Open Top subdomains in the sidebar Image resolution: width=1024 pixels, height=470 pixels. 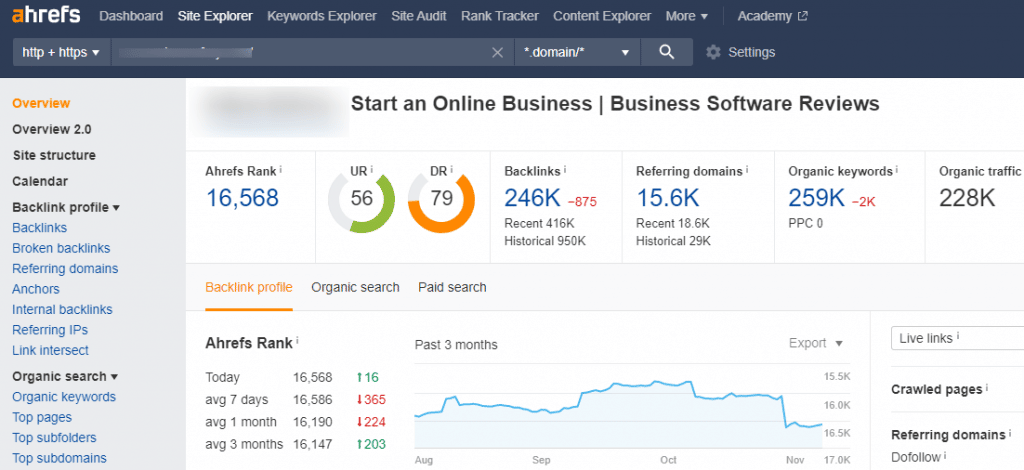pos(59,458)
